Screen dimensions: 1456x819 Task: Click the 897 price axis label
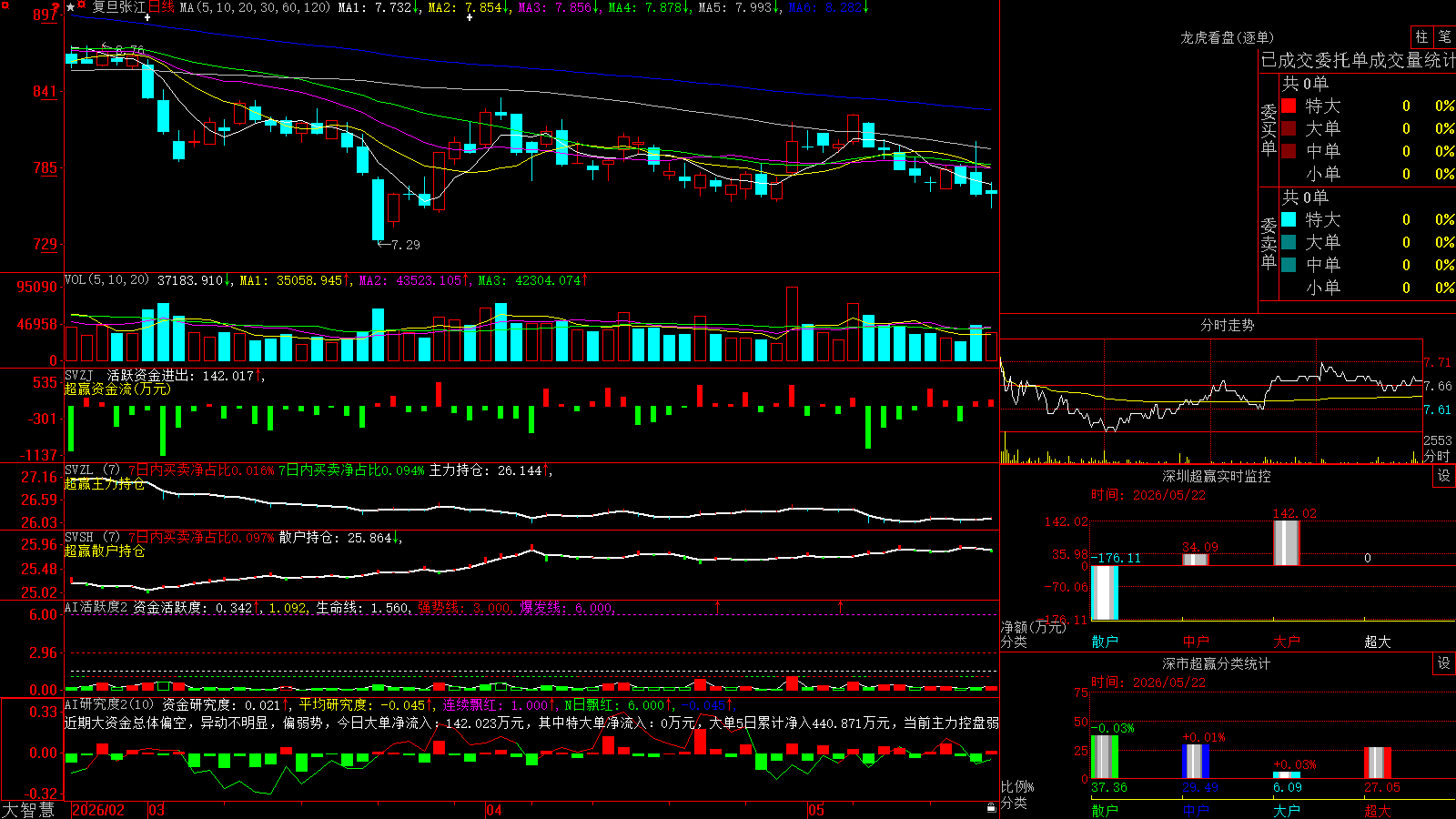click(45, 15)
